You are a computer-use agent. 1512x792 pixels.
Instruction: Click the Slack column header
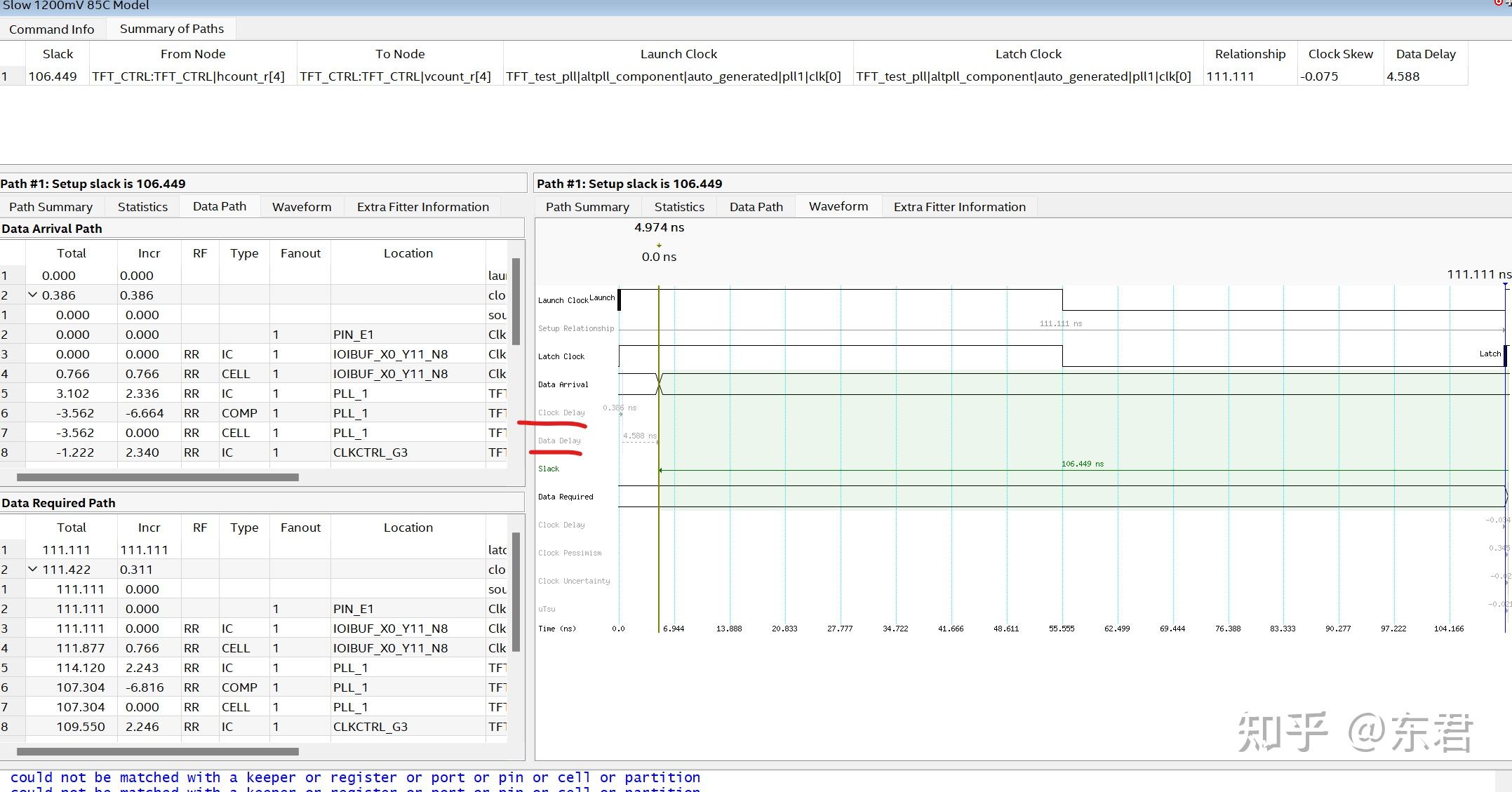tap(58, 54)
